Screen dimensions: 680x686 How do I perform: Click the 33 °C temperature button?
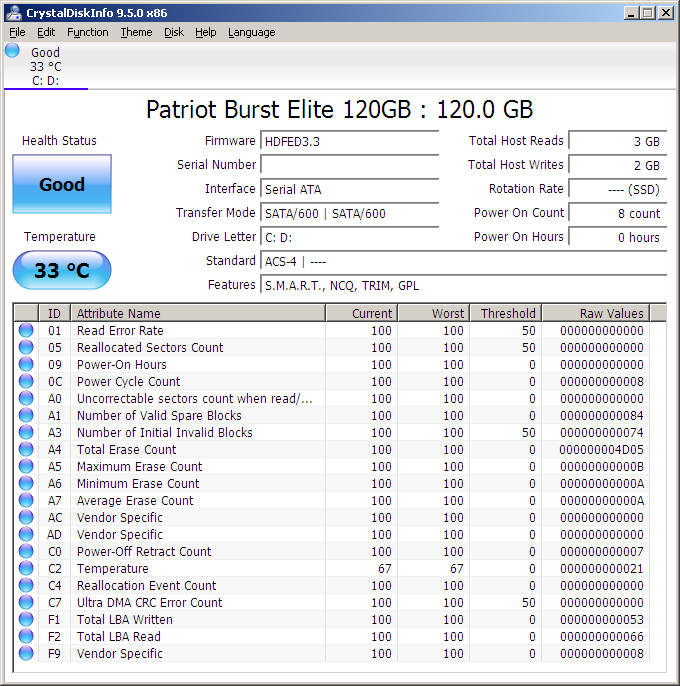[62, 270]
